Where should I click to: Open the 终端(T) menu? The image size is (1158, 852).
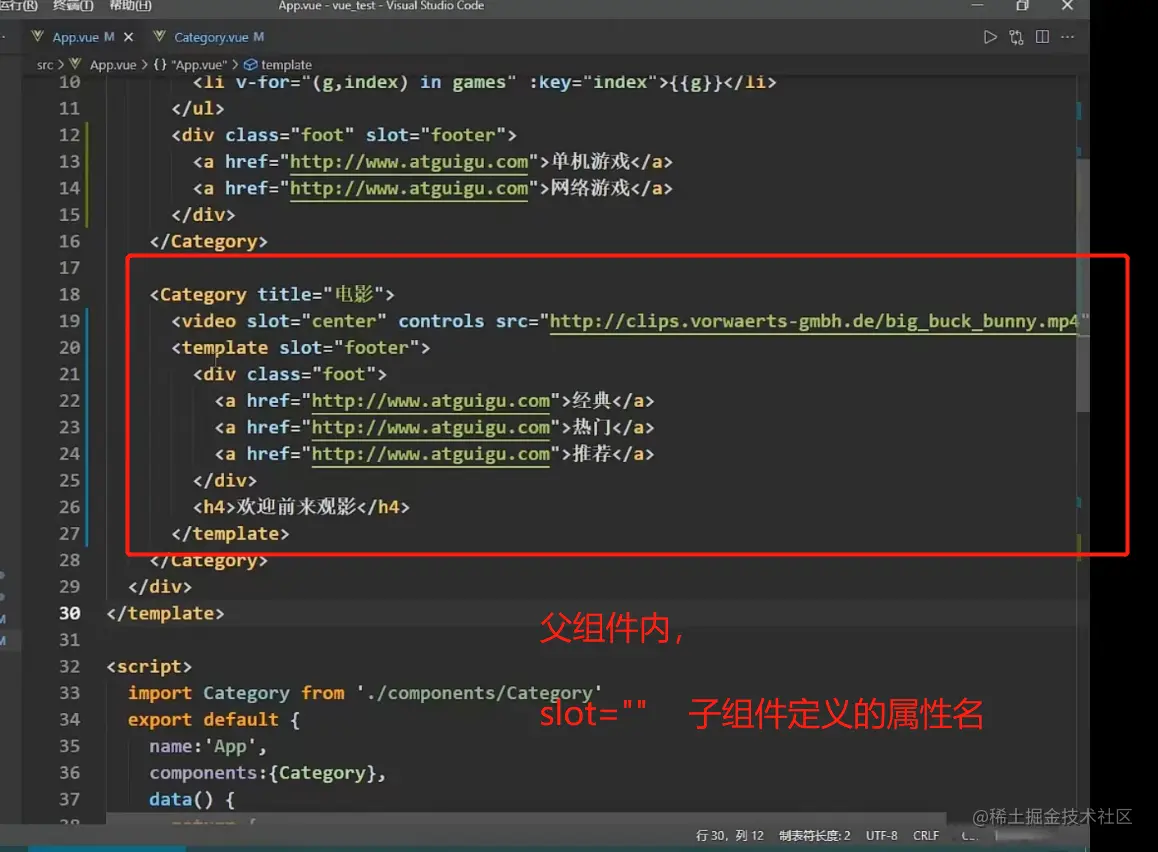(x=73, y=6)
